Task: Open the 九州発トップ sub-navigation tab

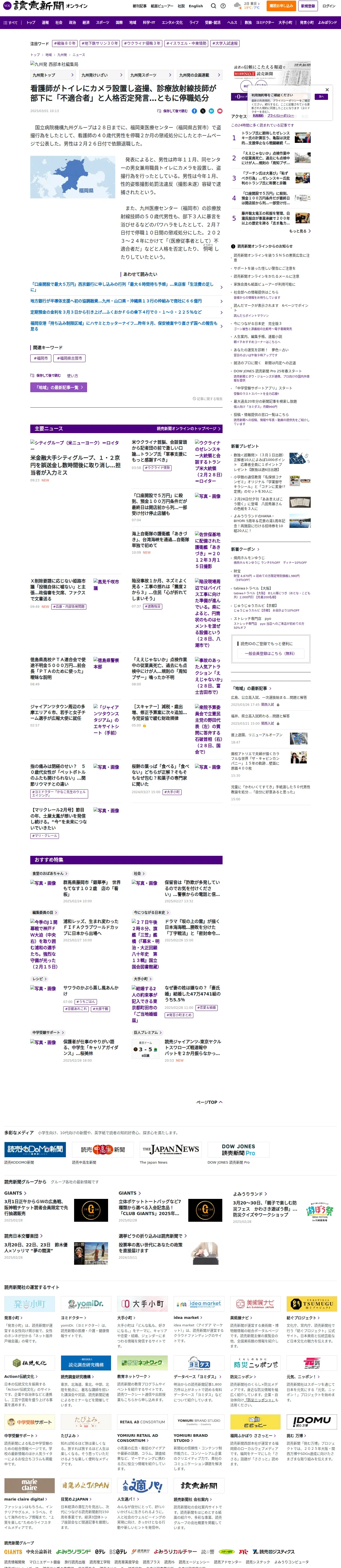Action: 53,75
